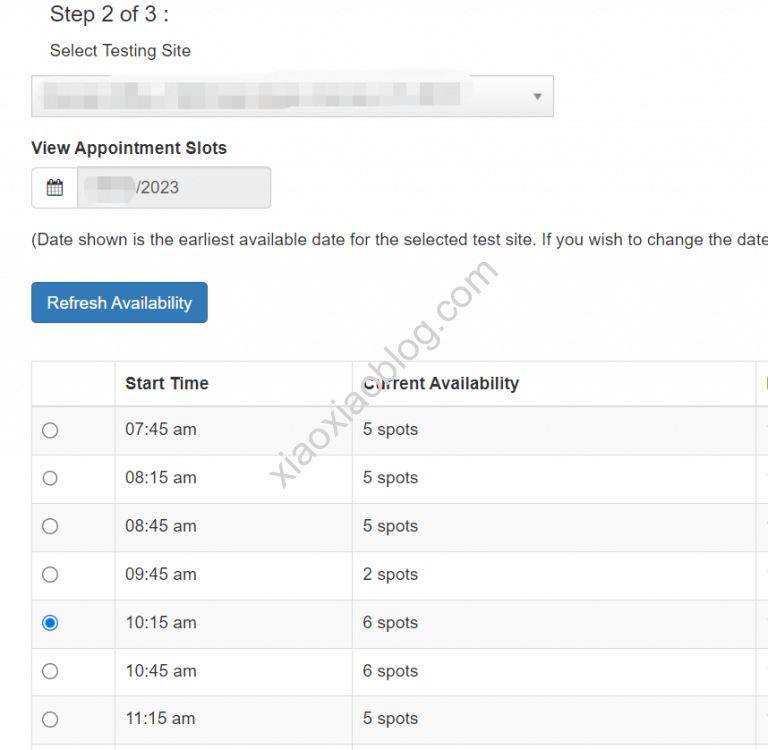Open the Select Testing Site dropdown
Image resolution: width=768 pixels, height=750 pixels.
(x=292, y=96)
